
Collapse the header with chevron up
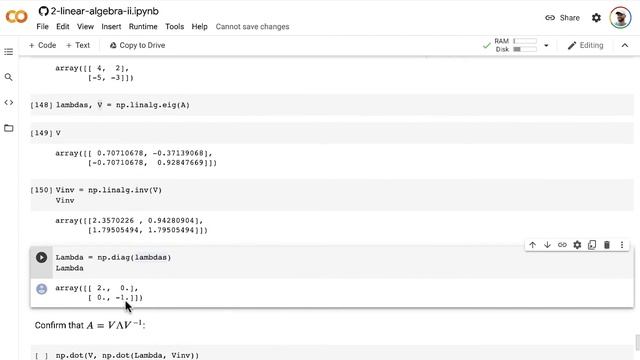tap(625, 45)
